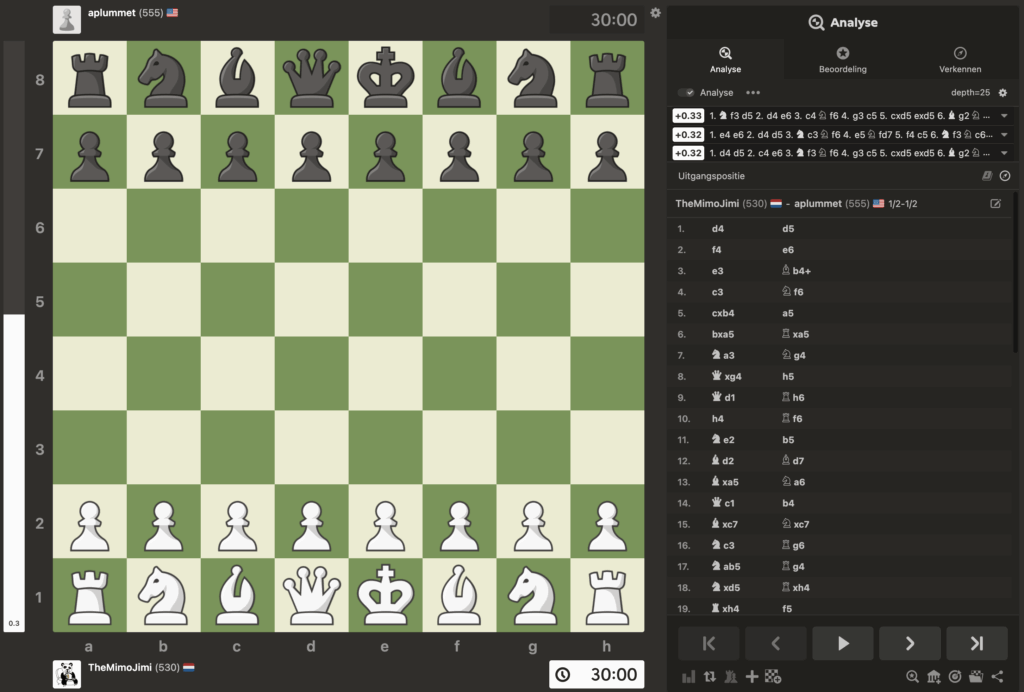This screenshot has height=692, width=1024.
Task: Toggle the Analyse engine switch off
Action: 686,93
